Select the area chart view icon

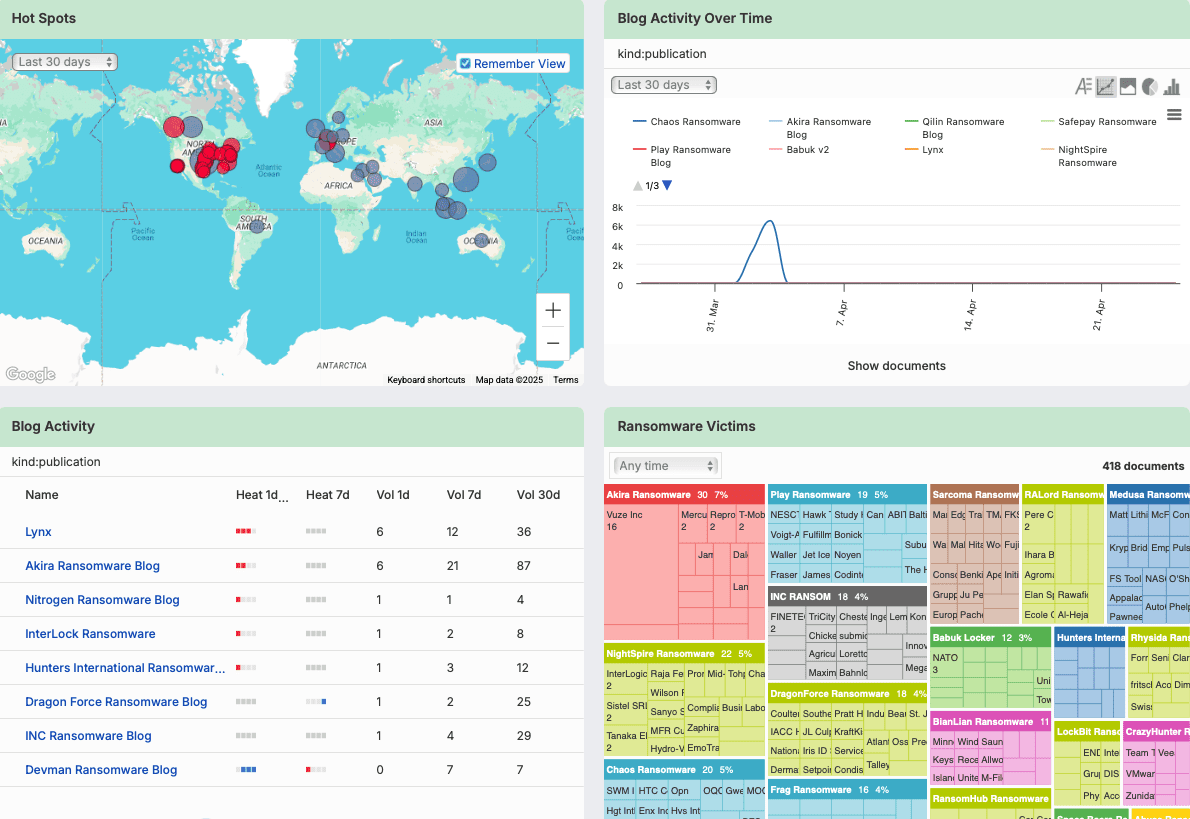tap(1128, 87)
